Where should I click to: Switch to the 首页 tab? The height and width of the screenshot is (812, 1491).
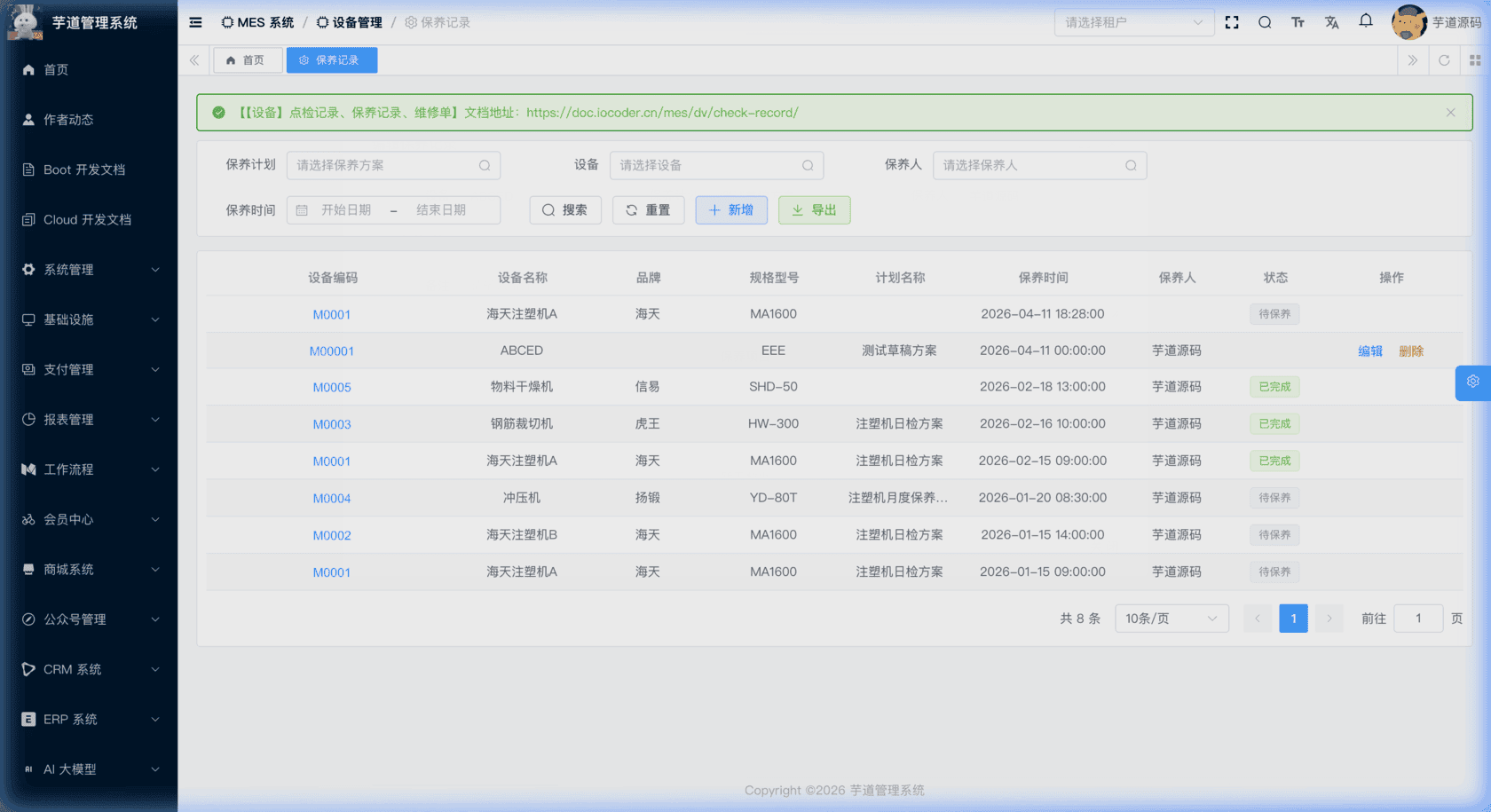click(247, 60)
